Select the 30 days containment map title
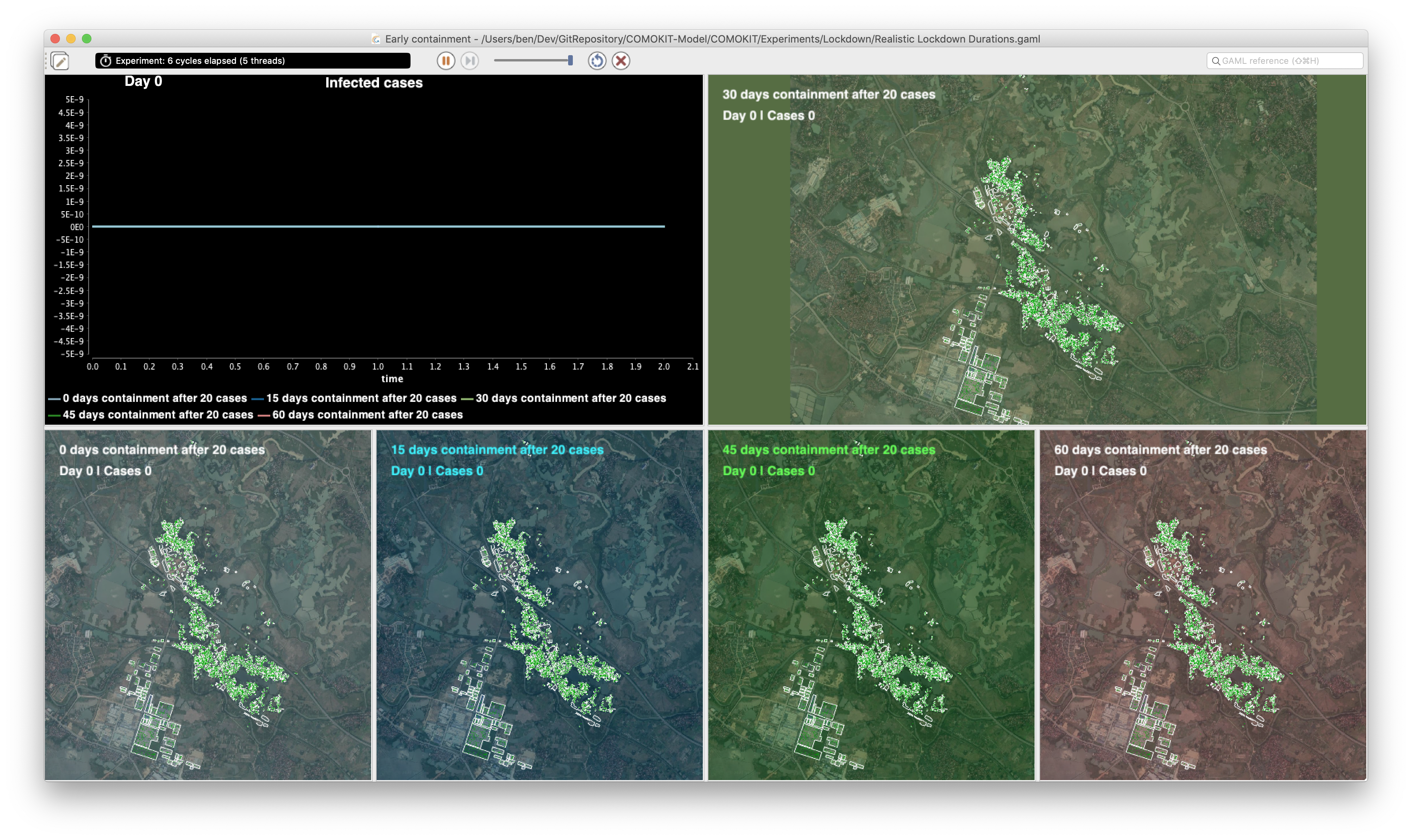Image resolution: width=1412 pixels, height=840 pixels. [x=829, y=95]
